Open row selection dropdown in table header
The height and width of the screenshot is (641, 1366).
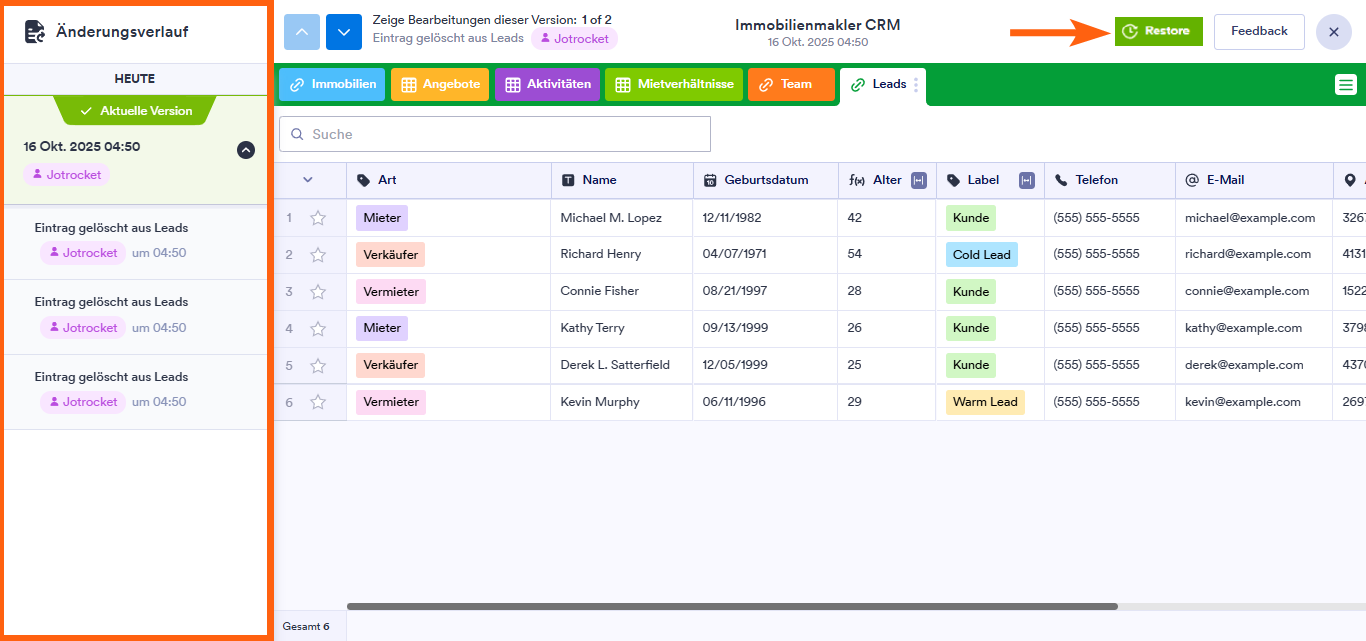308,180
